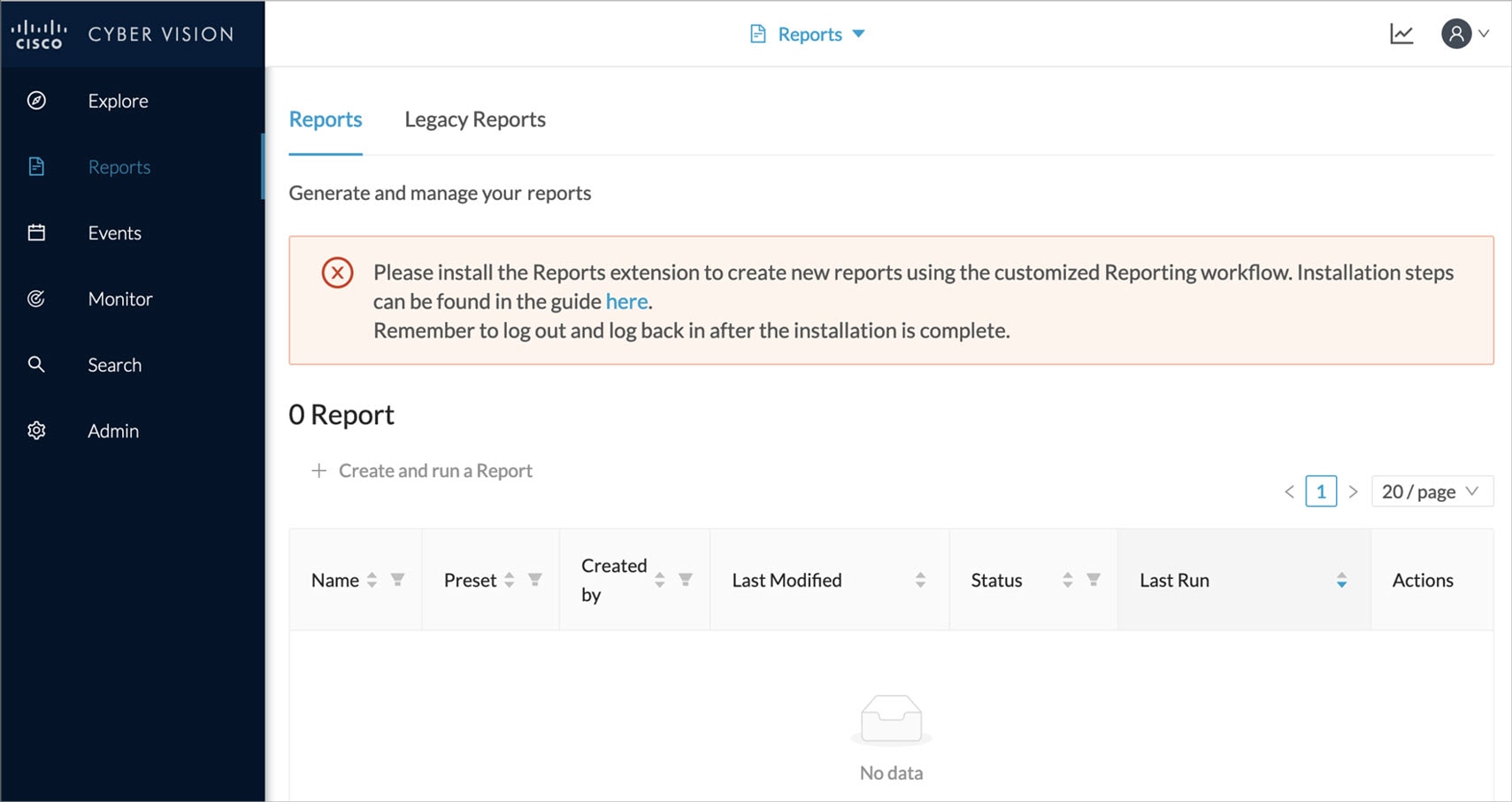Sort by Last Run using its arrows
Image resolution: width=1512 pixels, height=802 pixels.
coord(1342,580)
